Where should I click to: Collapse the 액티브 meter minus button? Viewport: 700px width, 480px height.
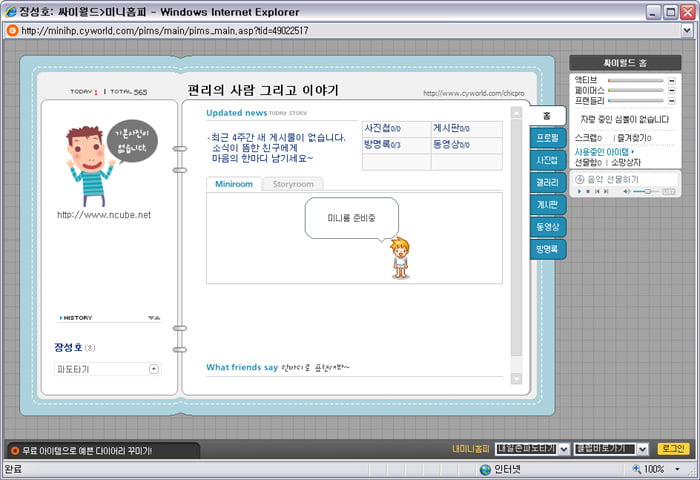[671, 81]
